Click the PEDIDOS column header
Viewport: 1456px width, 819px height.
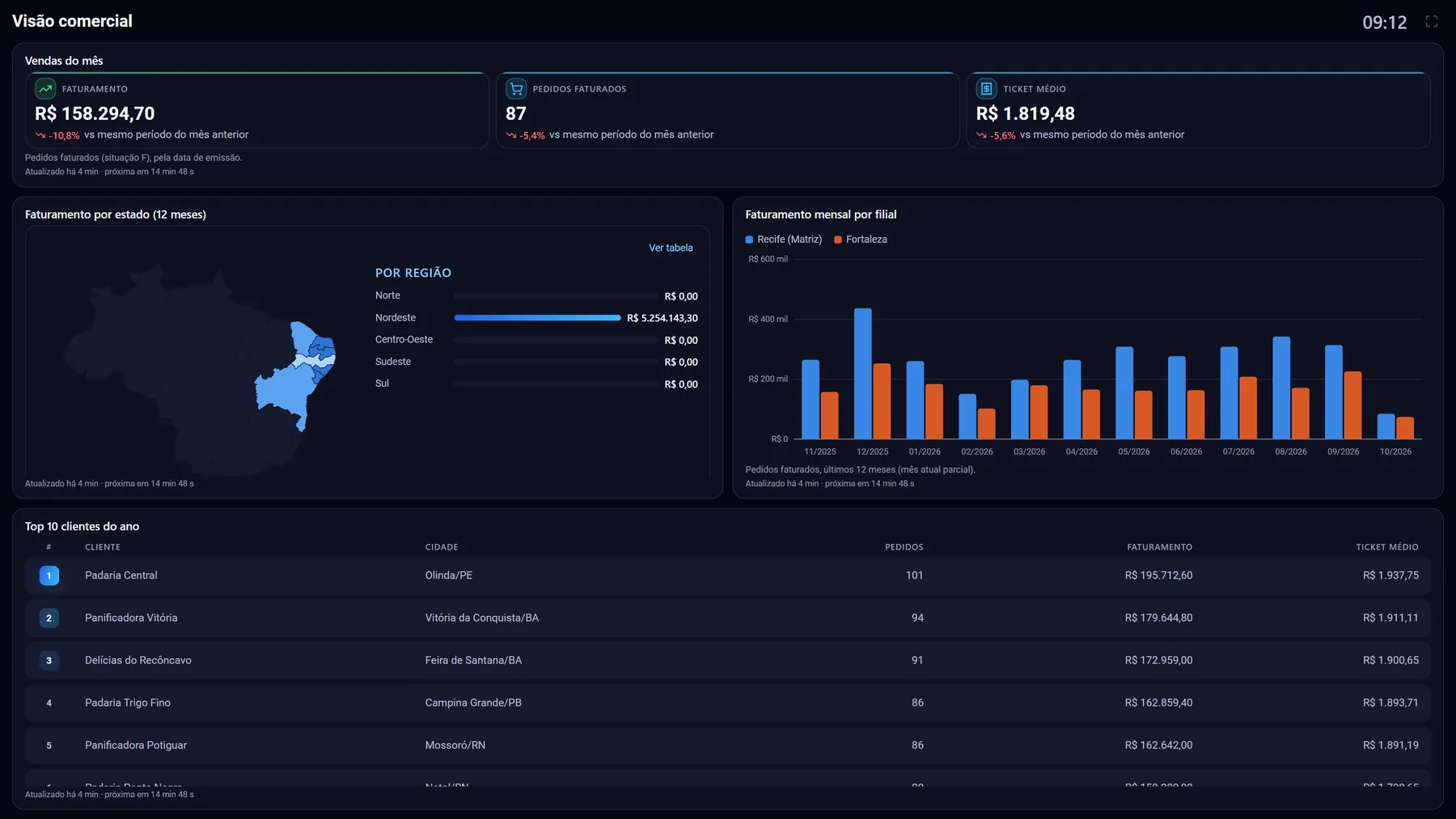[x=904, y=547]
